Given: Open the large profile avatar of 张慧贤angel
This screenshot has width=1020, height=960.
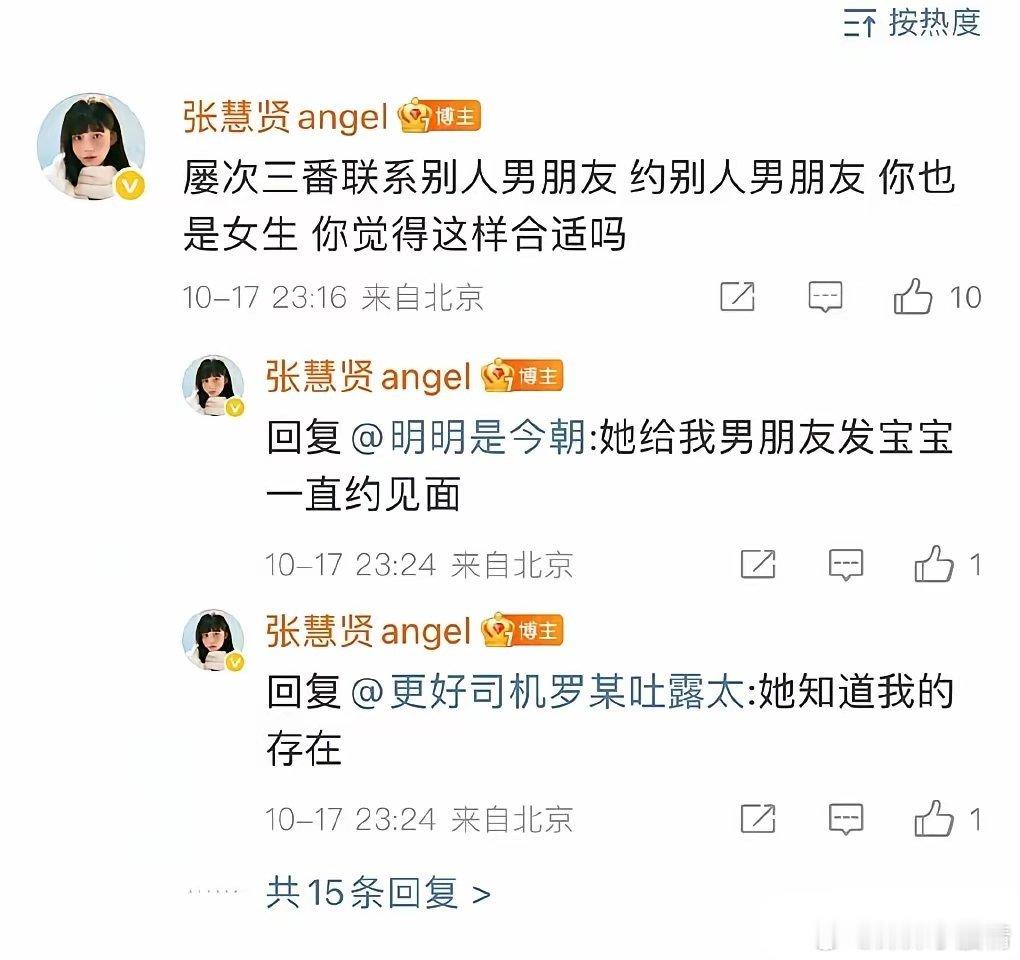Looking at the screenshot, I should (x=91, y=146).
